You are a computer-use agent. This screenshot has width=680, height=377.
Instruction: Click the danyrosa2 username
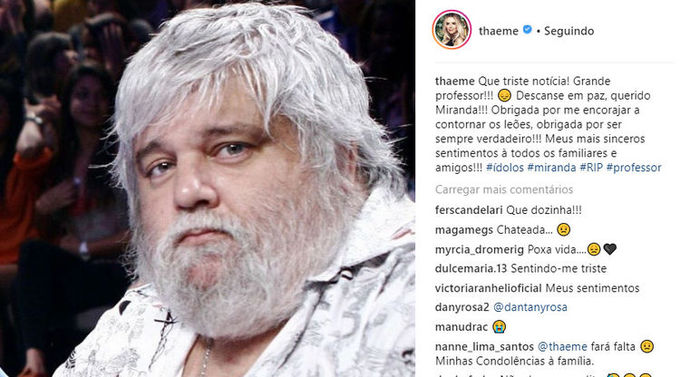point(462,307)
